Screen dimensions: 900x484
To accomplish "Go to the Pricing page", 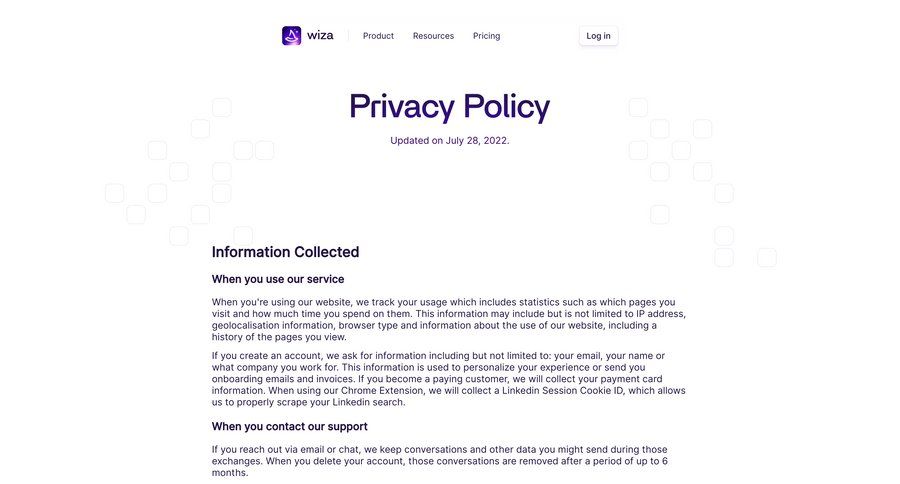I will pos(487,36).
